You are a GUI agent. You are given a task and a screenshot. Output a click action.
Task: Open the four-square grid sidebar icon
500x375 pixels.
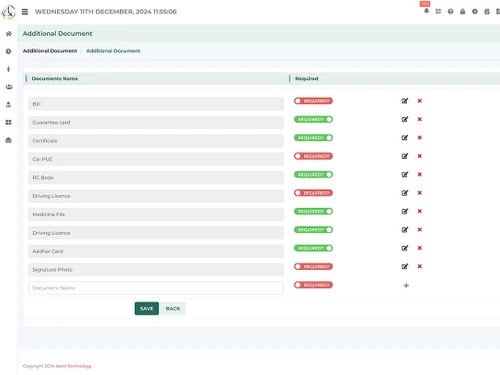pos(9,122)
